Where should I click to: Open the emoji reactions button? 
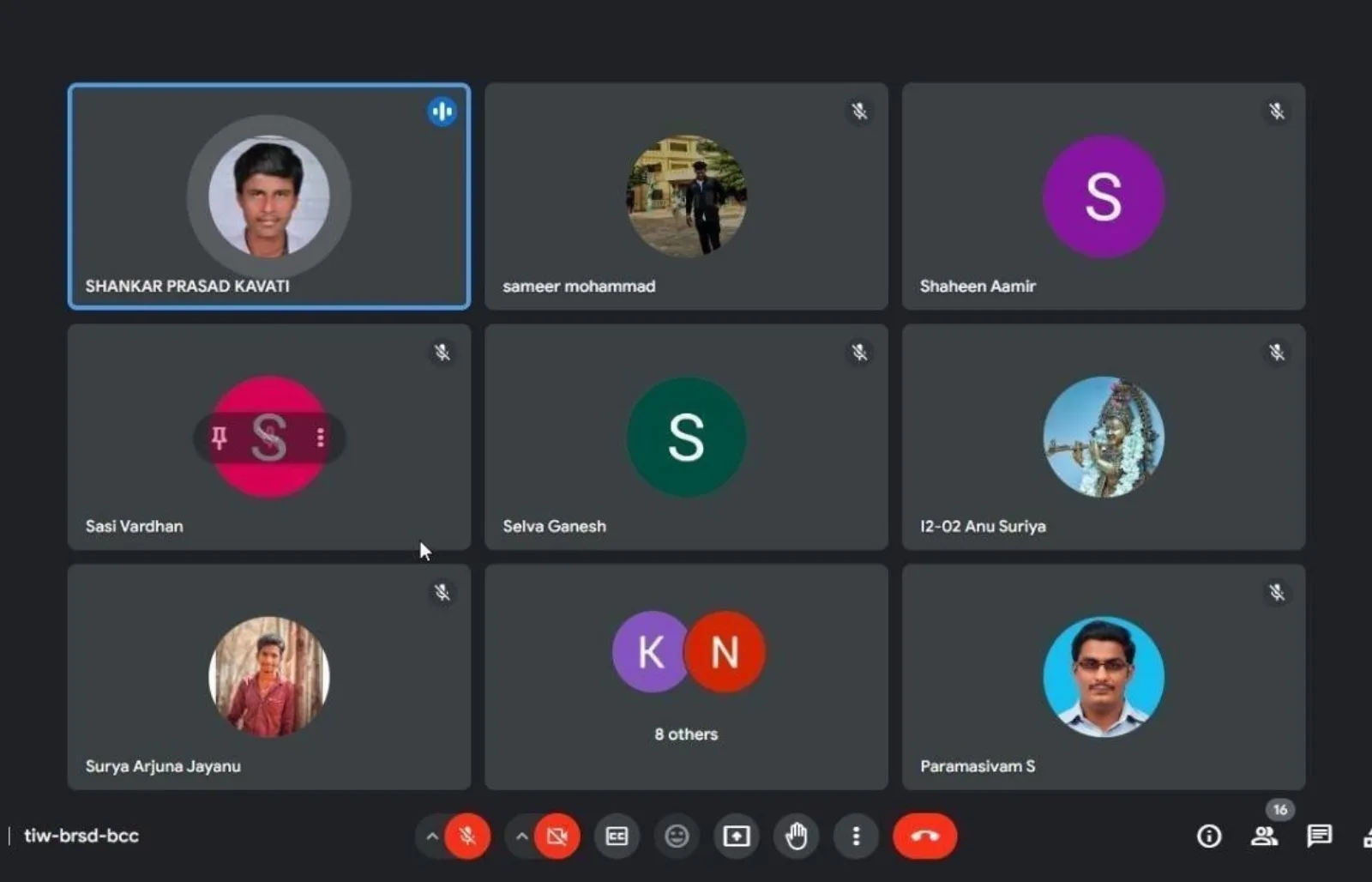(677, 836)
